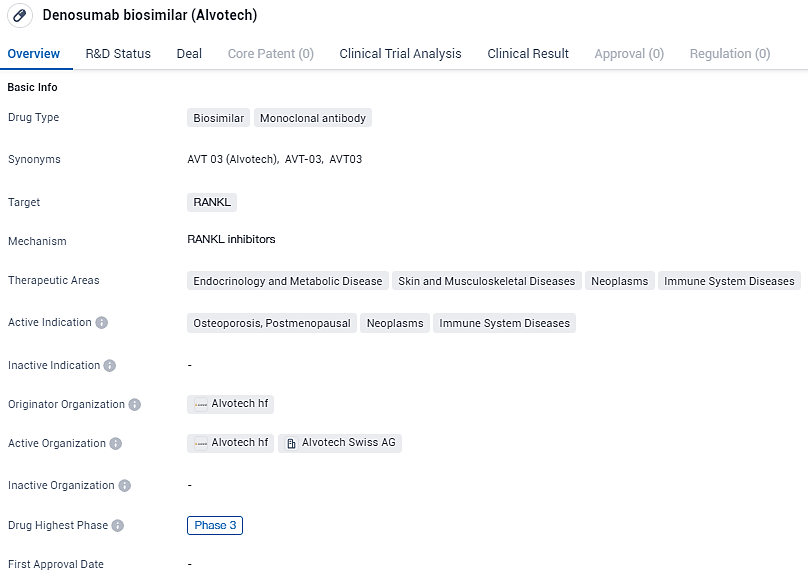The image size is (808, 578).
Task: Click the Phase 3 badge
Action: click(215, 525)
